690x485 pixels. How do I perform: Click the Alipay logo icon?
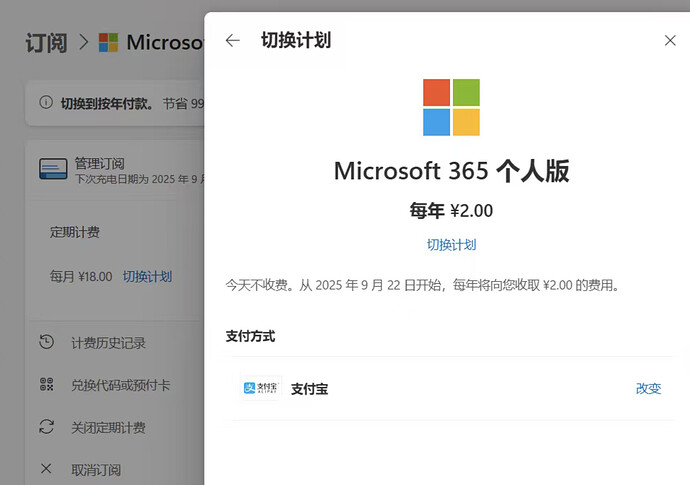262,388
